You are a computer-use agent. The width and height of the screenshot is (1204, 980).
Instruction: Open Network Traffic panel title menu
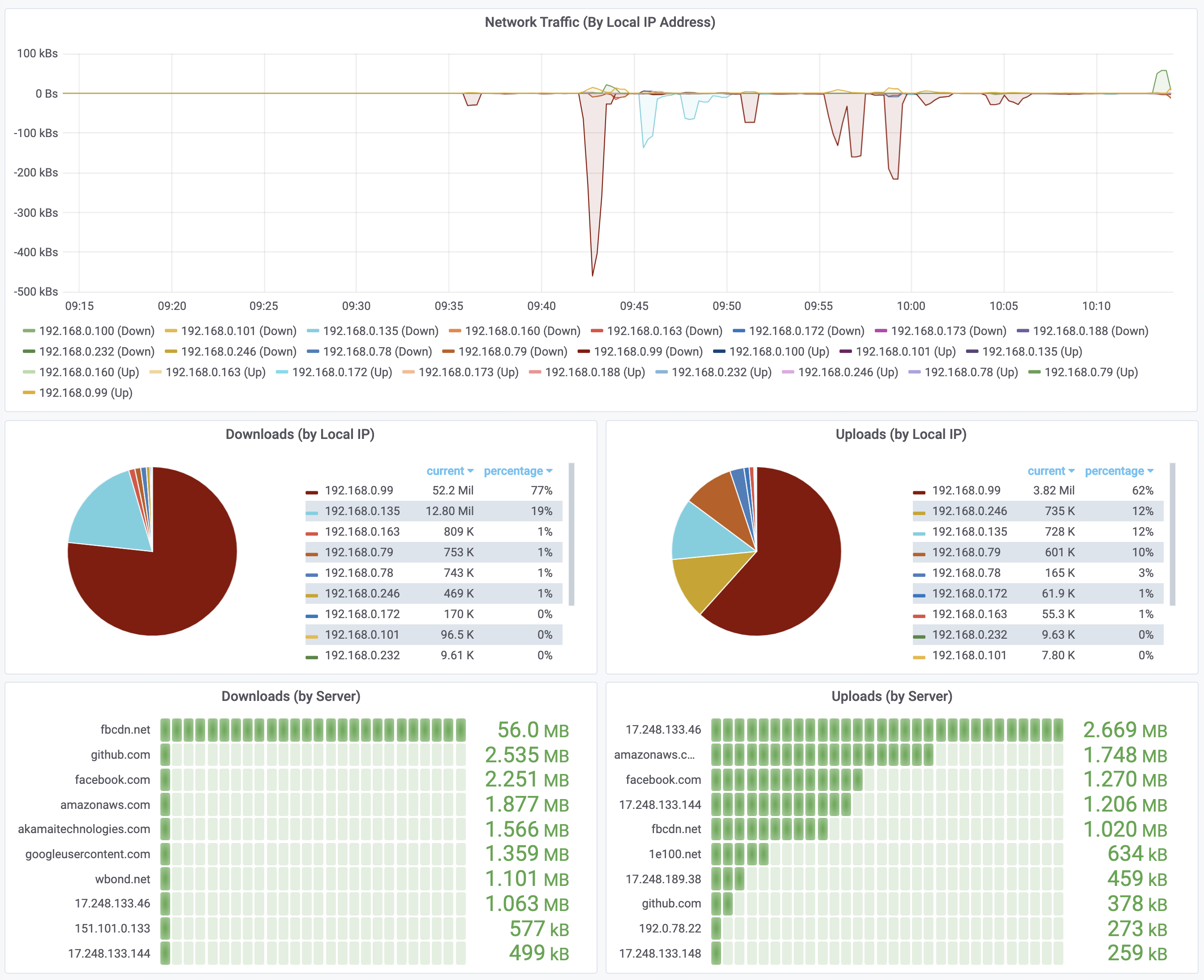[599, 22]
